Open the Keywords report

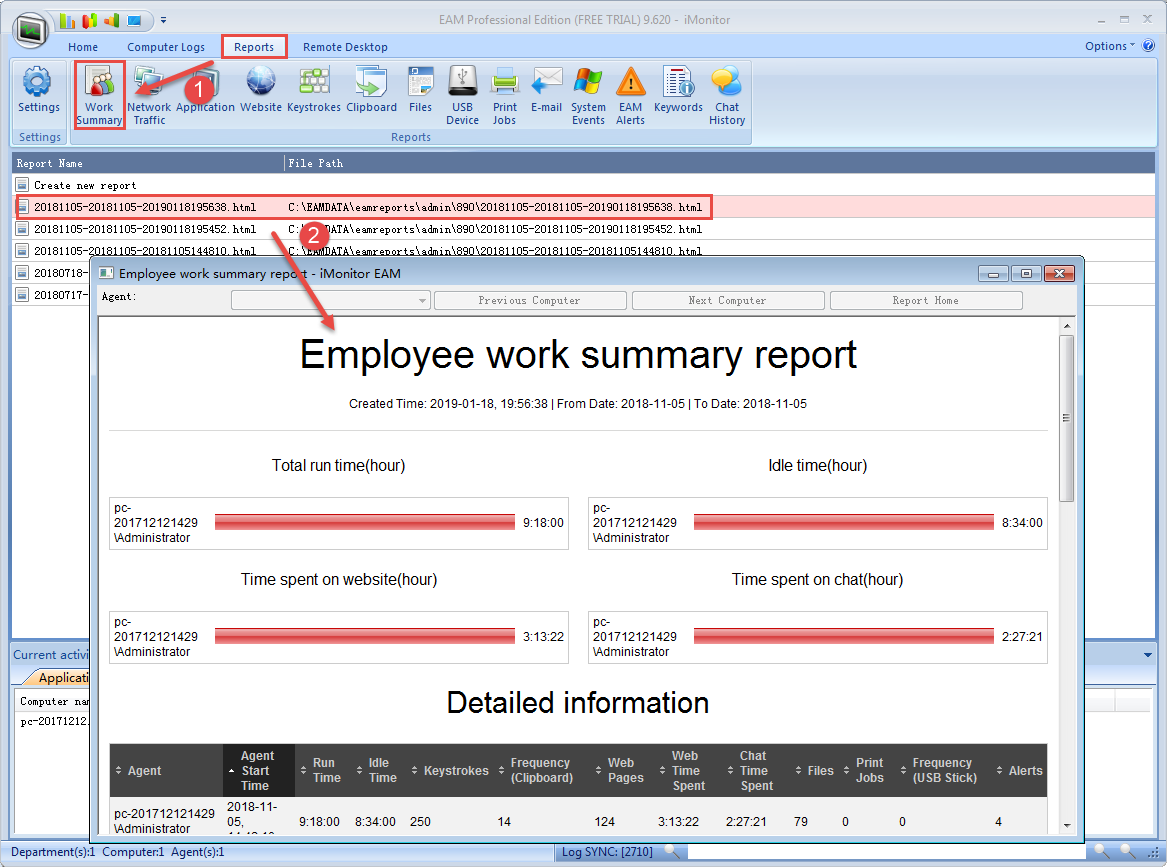click(678, 90)
